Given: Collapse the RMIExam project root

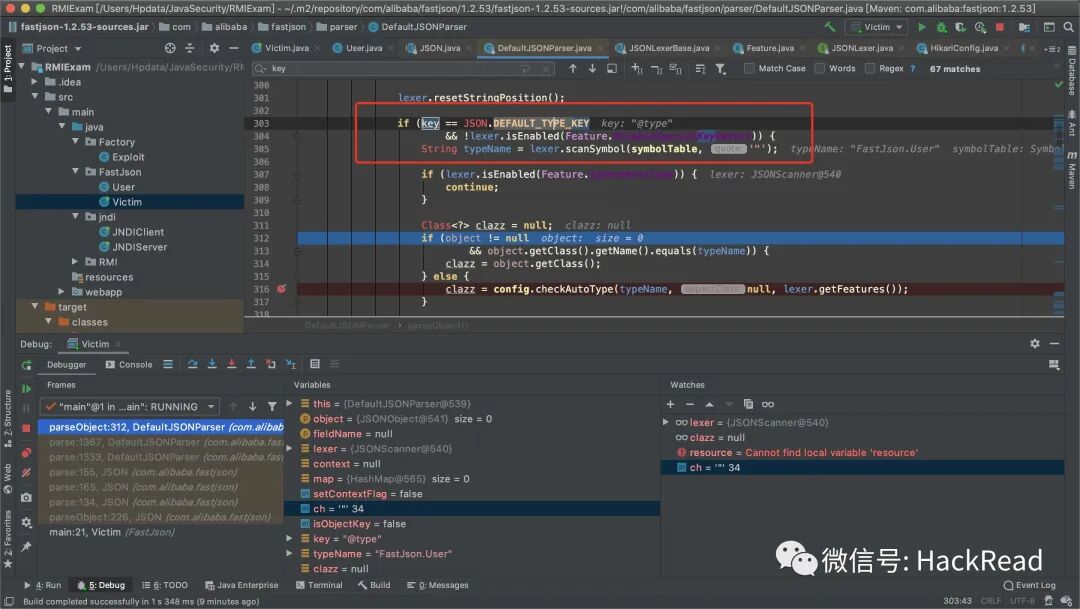Looking at the screenshot, I should coord(21,67).
